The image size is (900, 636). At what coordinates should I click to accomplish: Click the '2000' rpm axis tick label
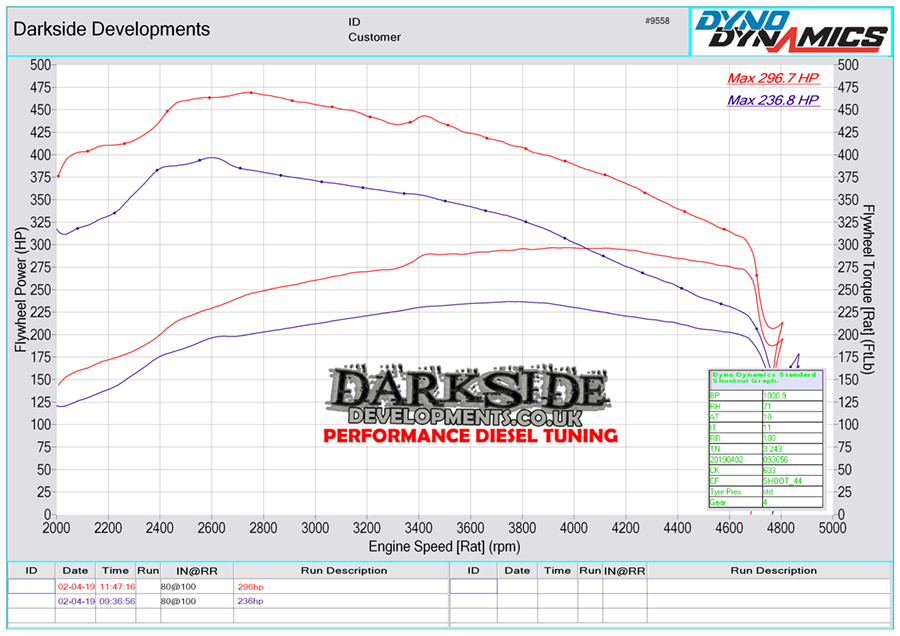56,528
